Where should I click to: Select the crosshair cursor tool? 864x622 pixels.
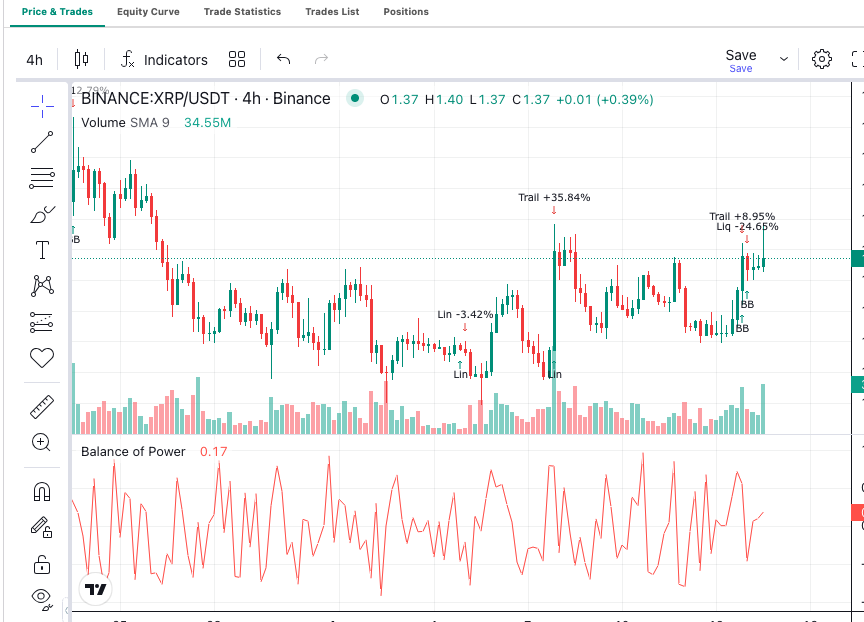(x=42, y=106)
